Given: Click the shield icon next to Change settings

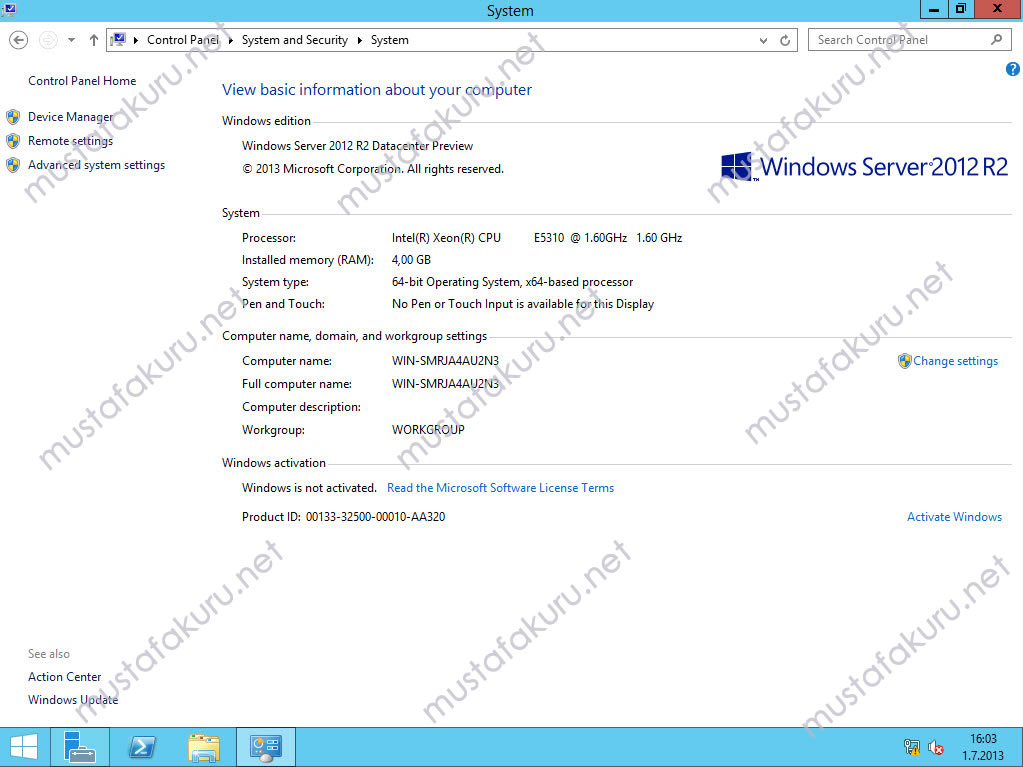Looking at the screenshot, I should coord(904,361).
